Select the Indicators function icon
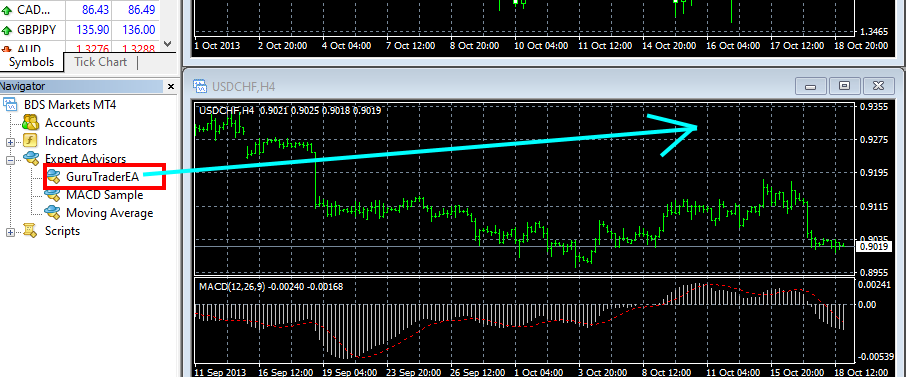Image resolution: width=906 pixels, height=377 pixels. (x=30, y=141)
